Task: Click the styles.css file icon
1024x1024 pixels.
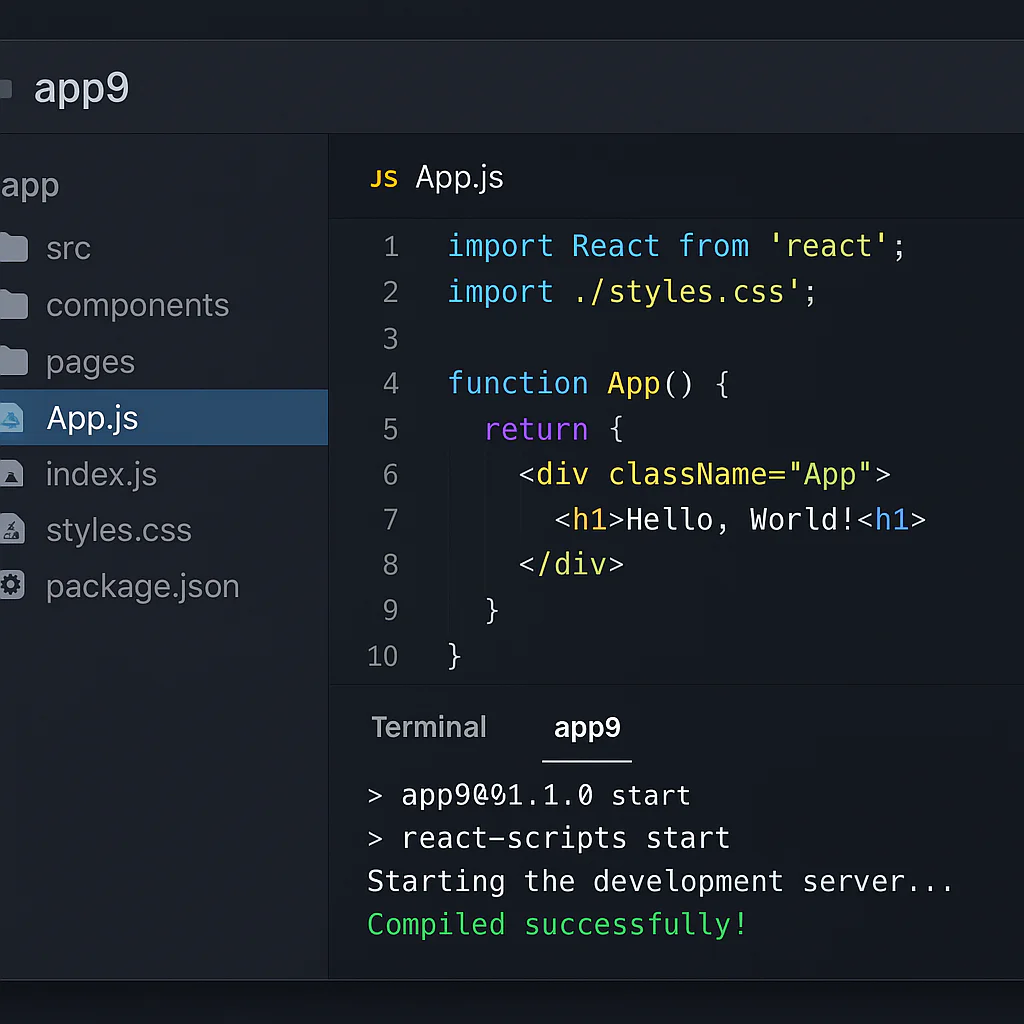Action: coord(12,530)
